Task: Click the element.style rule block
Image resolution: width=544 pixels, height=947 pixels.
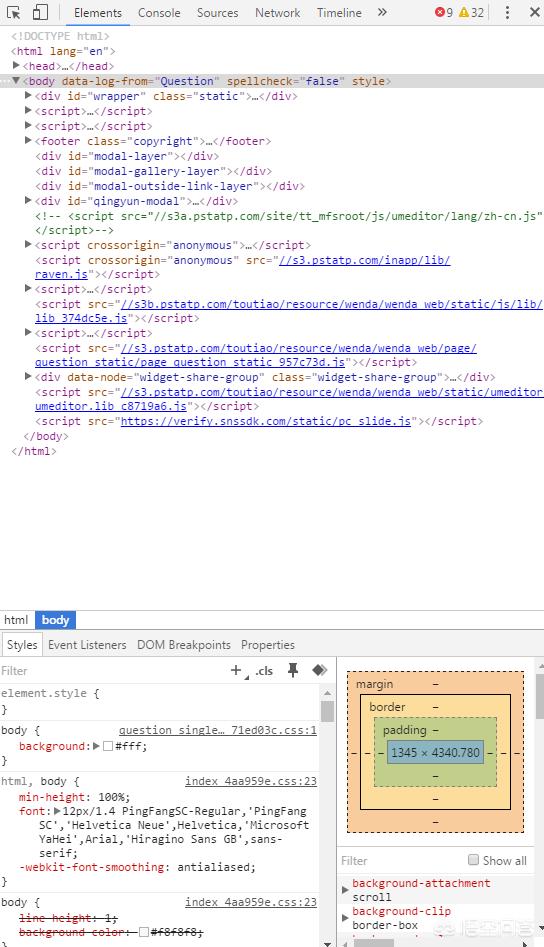Action: point(159,701)
